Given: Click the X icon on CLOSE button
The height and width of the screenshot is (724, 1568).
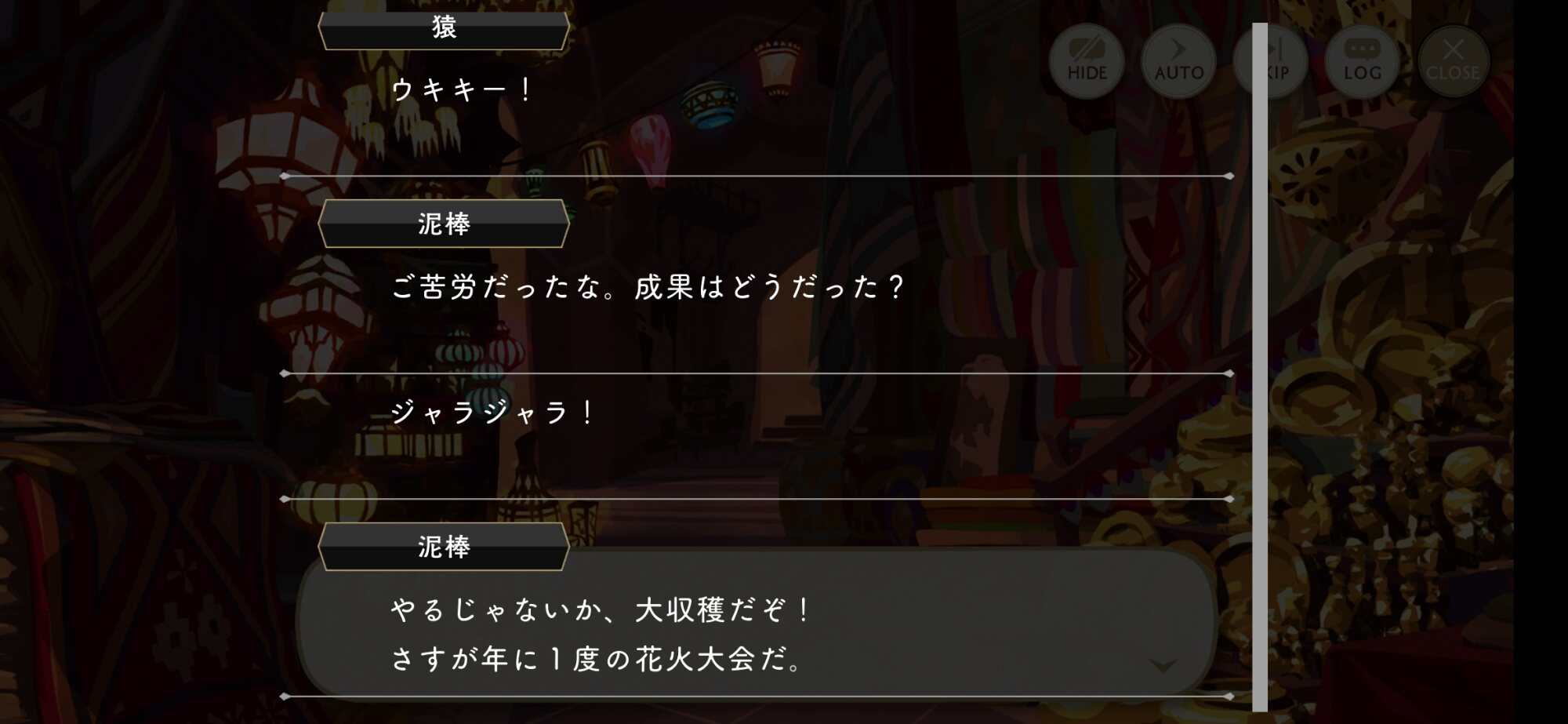Looking at the screenshot, I should [x=1453, y=49].
